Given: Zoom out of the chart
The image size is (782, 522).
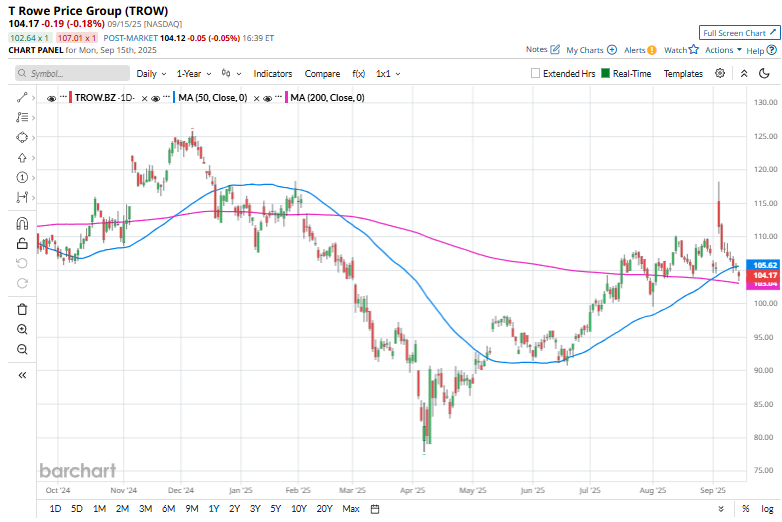Looking at the screenshot, I should point(22,349).
